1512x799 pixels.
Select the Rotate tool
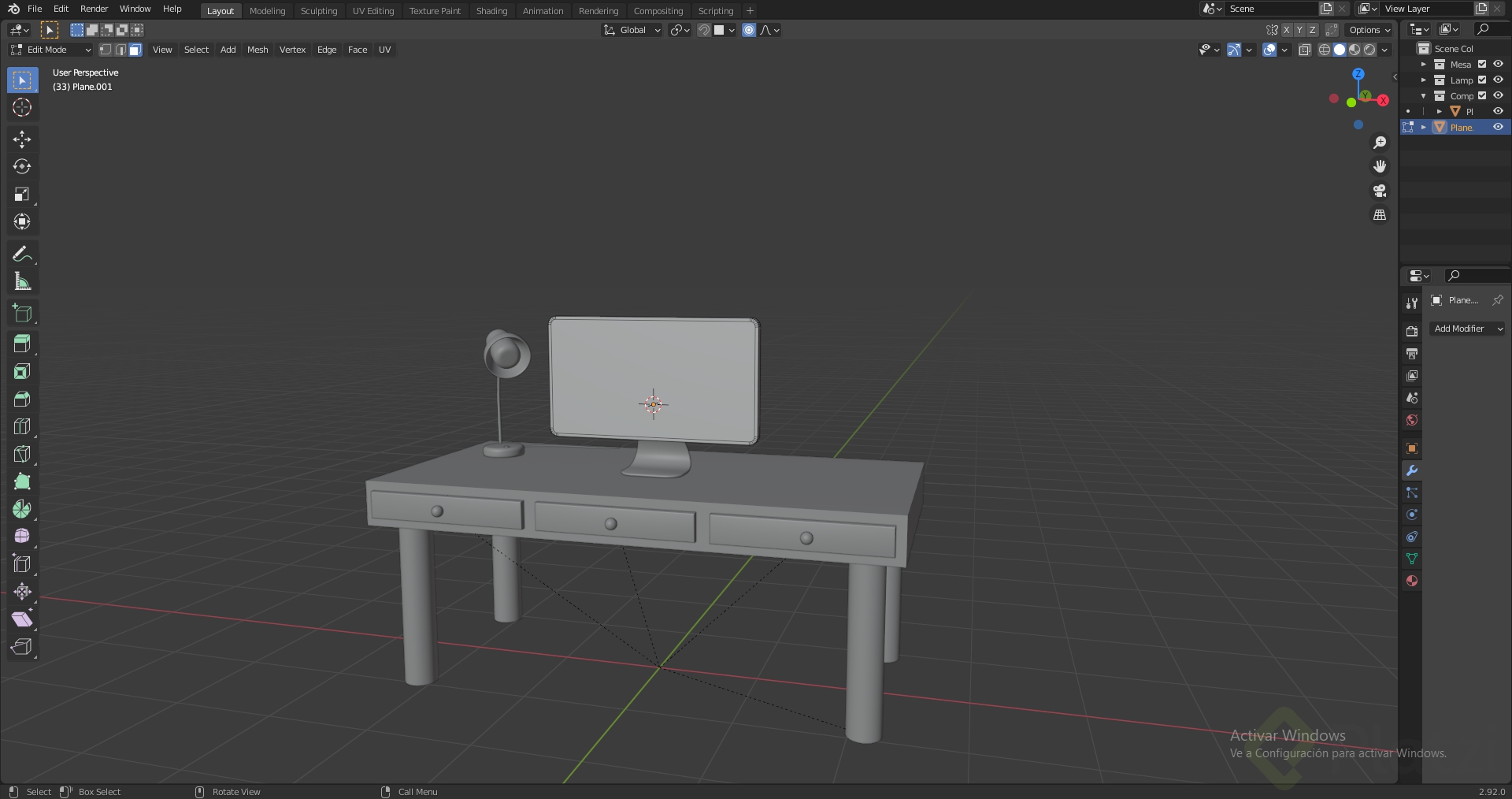click(x=22, y=167)
